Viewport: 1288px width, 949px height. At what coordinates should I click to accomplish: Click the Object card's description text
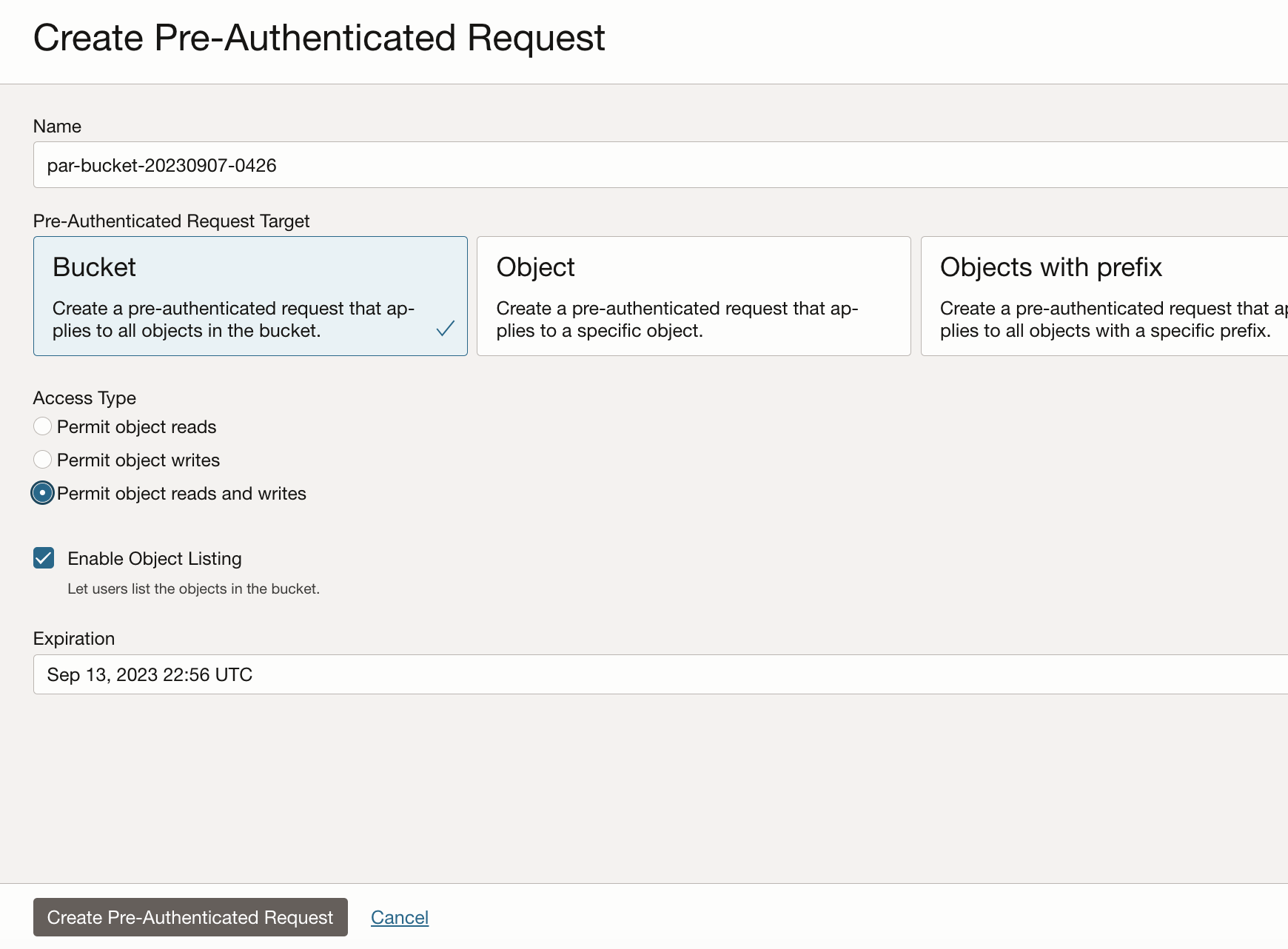677,319
